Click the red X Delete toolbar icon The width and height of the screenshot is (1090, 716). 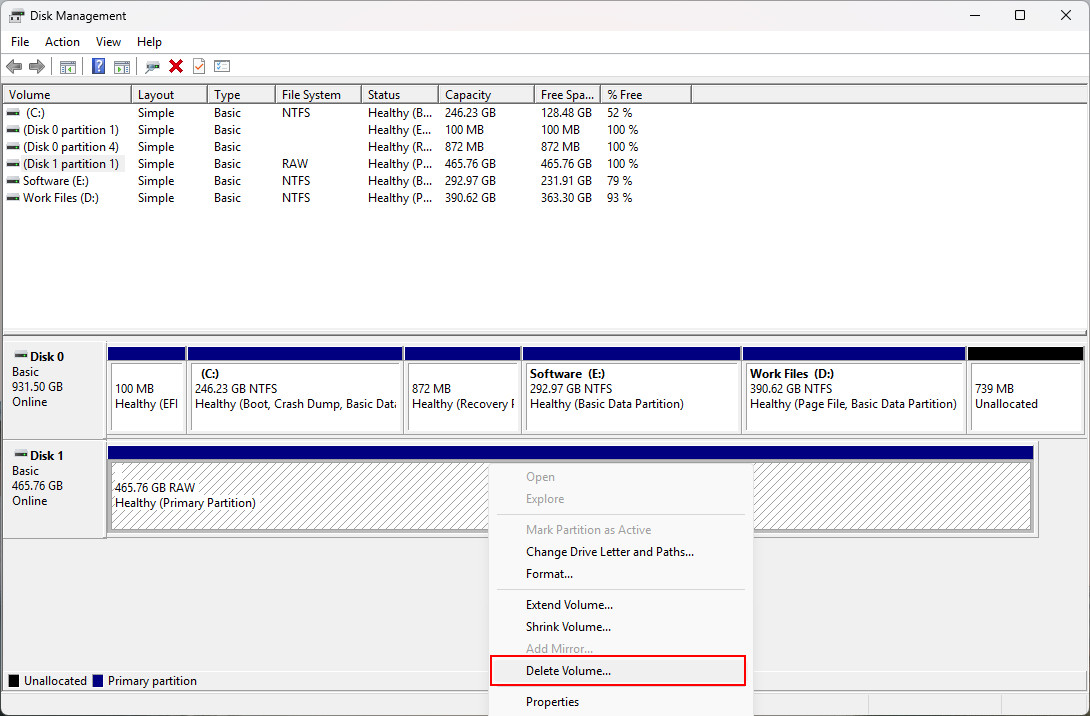(176, 67)
